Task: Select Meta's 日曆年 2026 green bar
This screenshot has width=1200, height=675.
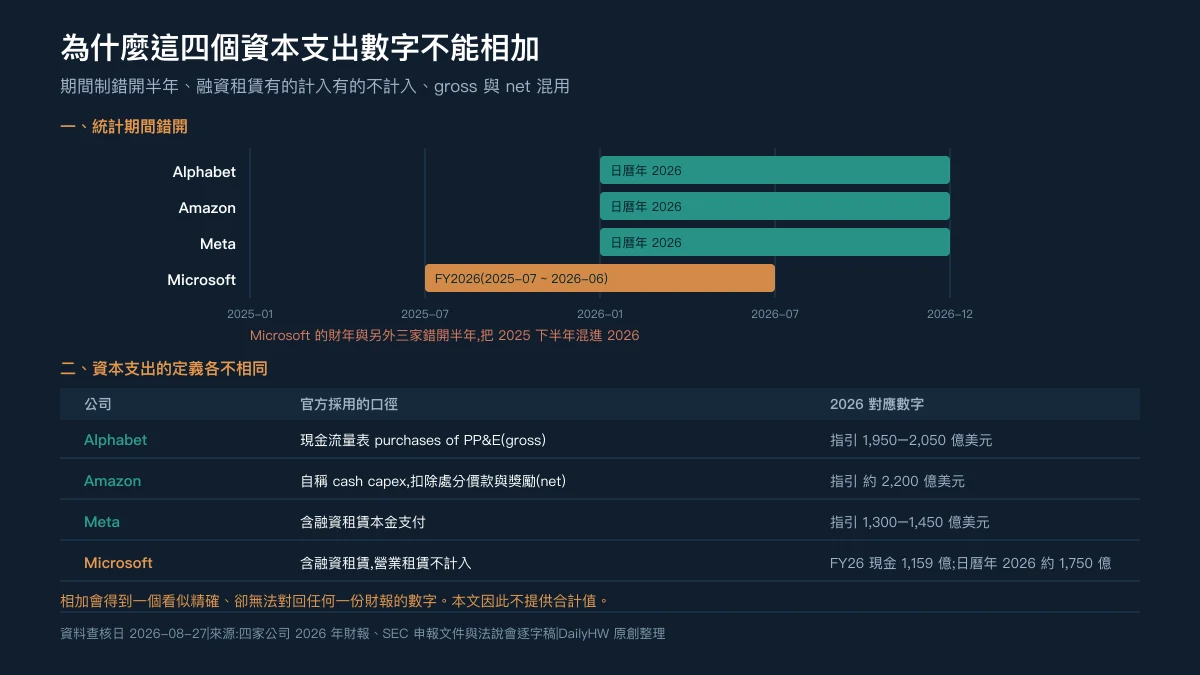Action: tap(775, 243)
